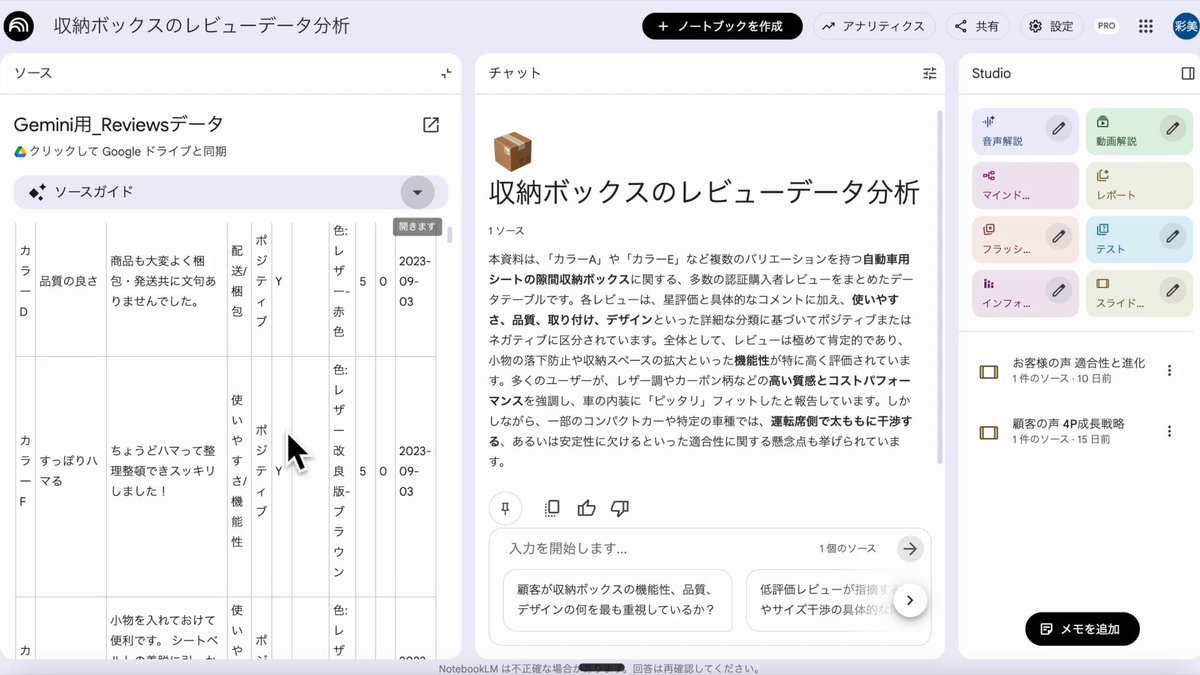
Task: Click the マインド... mindmap tile
Action: pyautogui.click(x=1025, y=185)
